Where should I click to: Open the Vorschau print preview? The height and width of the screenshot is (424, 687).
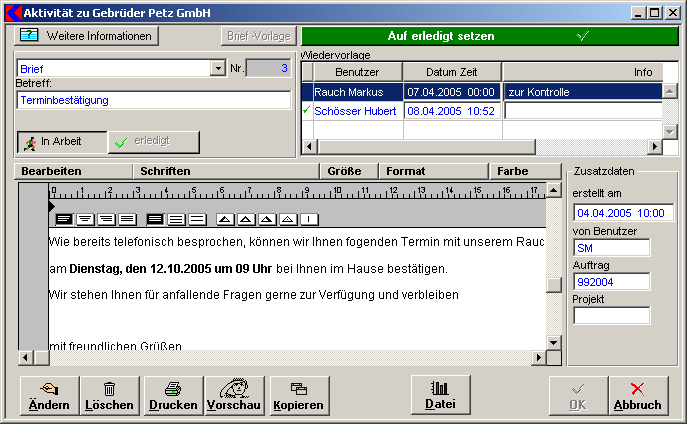[233, 395]
